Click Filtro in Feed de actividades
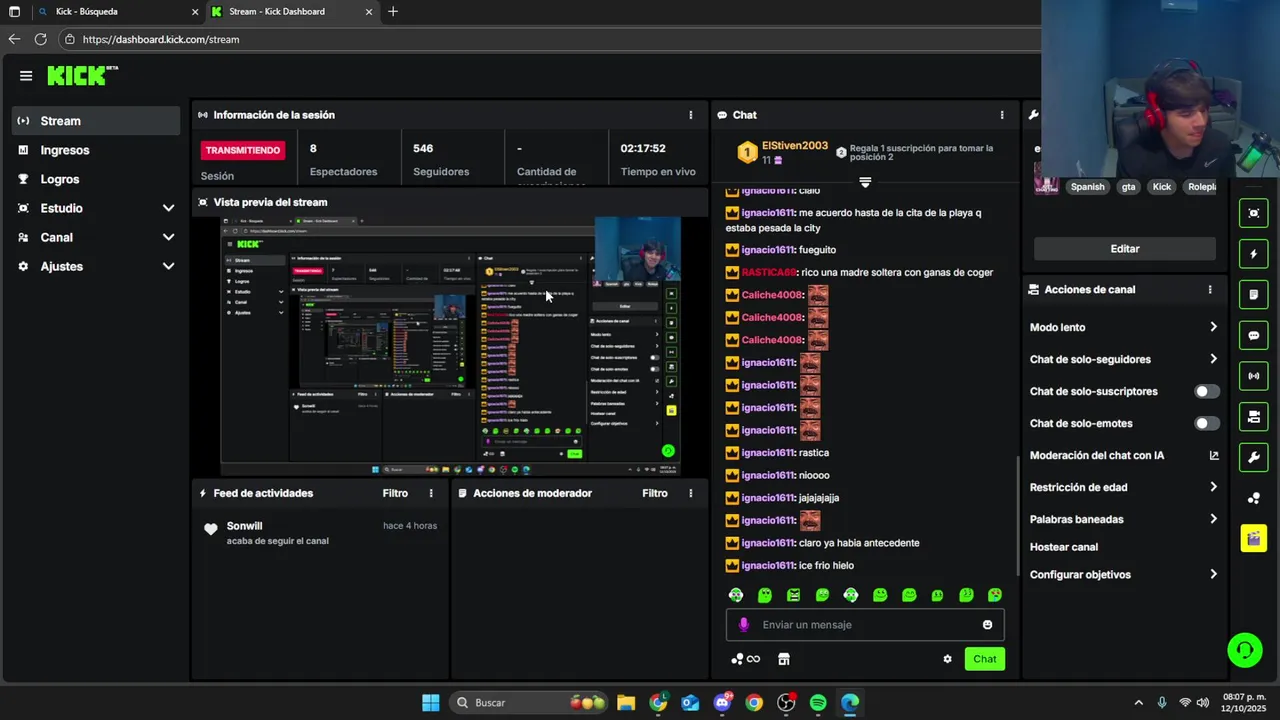 [395, 493]
